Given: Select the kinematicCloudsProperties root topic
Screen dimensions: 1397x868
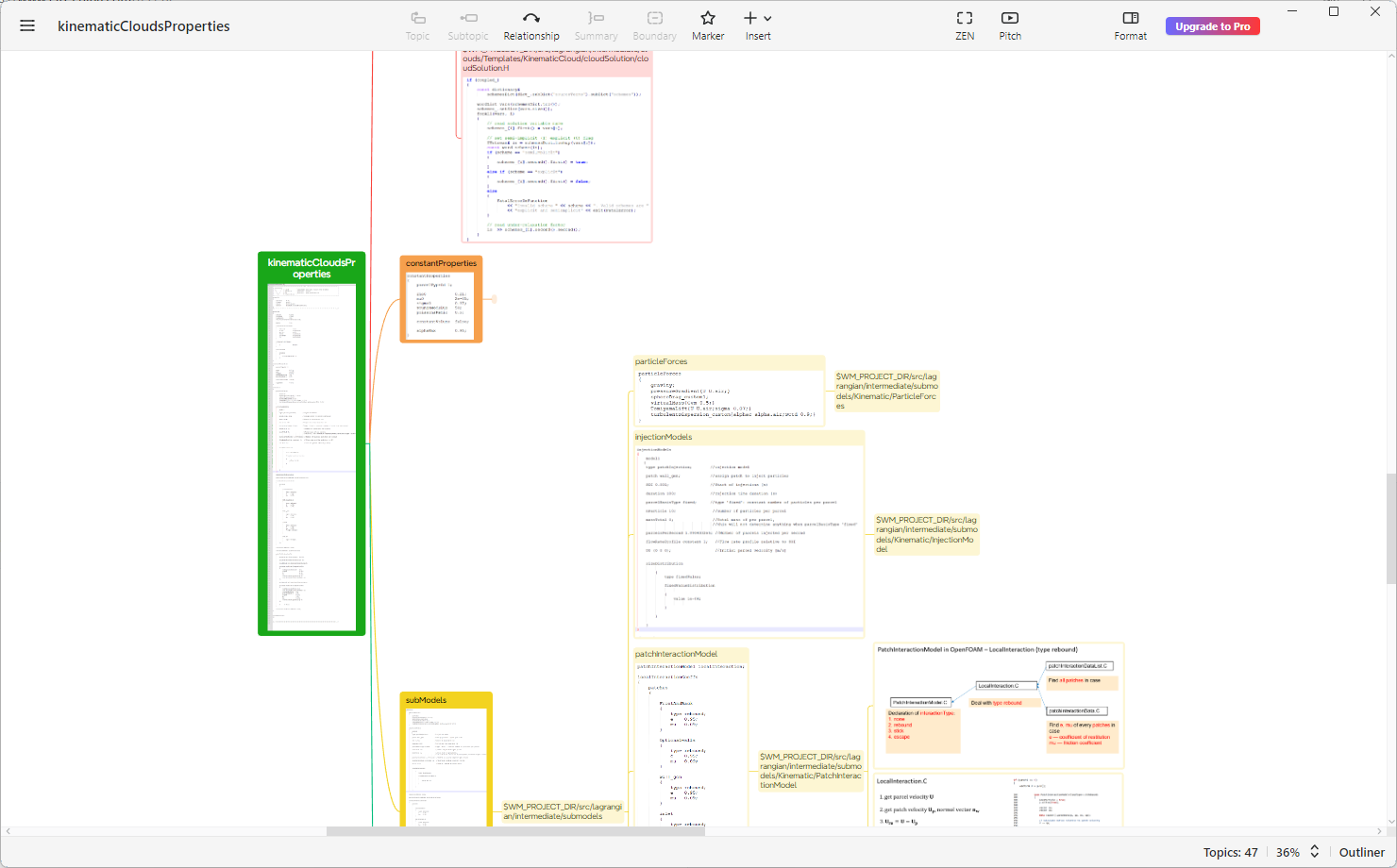Looking at the screenshot, I should [311, 268].
